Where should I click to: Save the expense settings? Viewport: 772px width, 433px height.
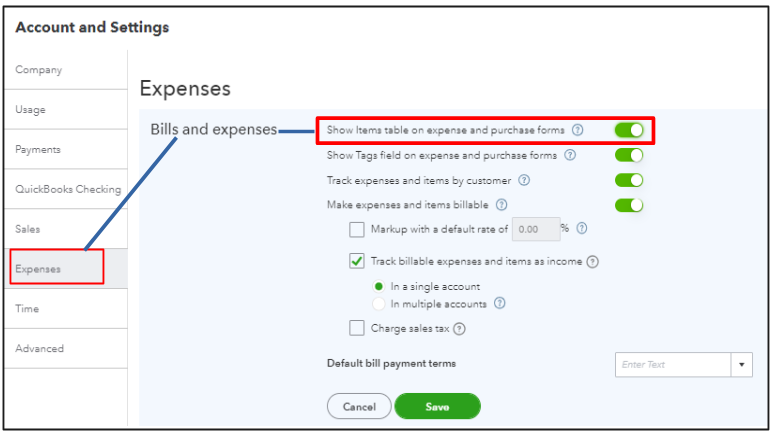tap(437, 406)
